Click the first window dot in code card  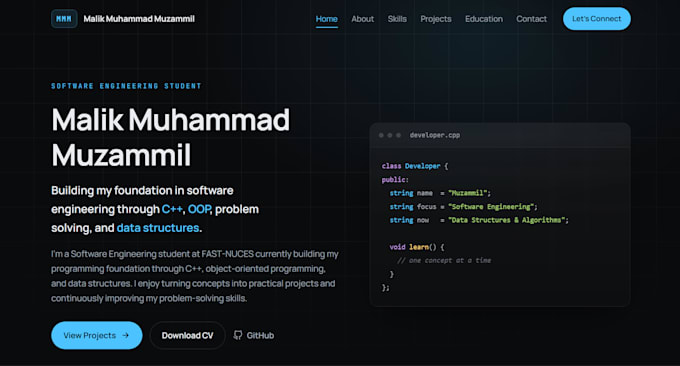coord(381,135)
